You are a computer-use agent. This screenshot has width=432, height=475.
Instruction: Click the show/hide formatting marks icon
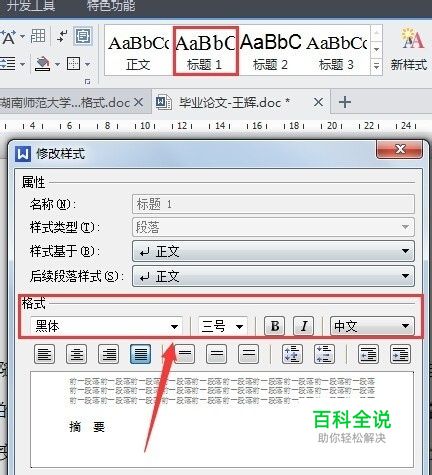coord(62,36)
